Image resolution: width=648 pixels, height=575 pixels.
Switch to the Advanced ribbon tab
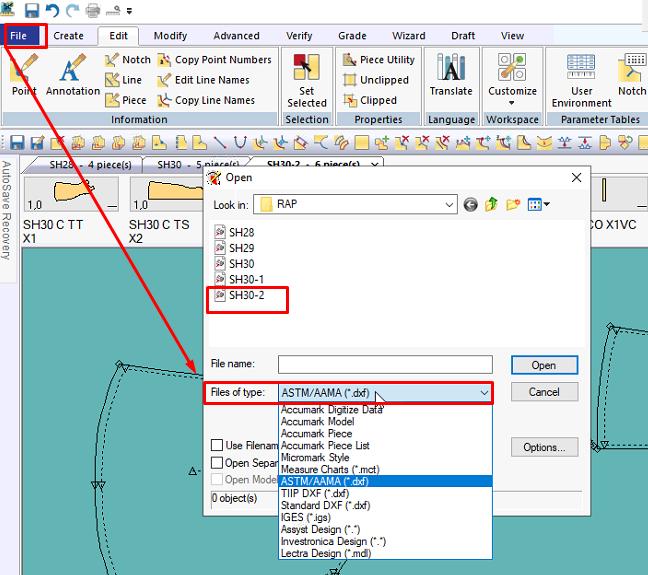click(236, 36)
